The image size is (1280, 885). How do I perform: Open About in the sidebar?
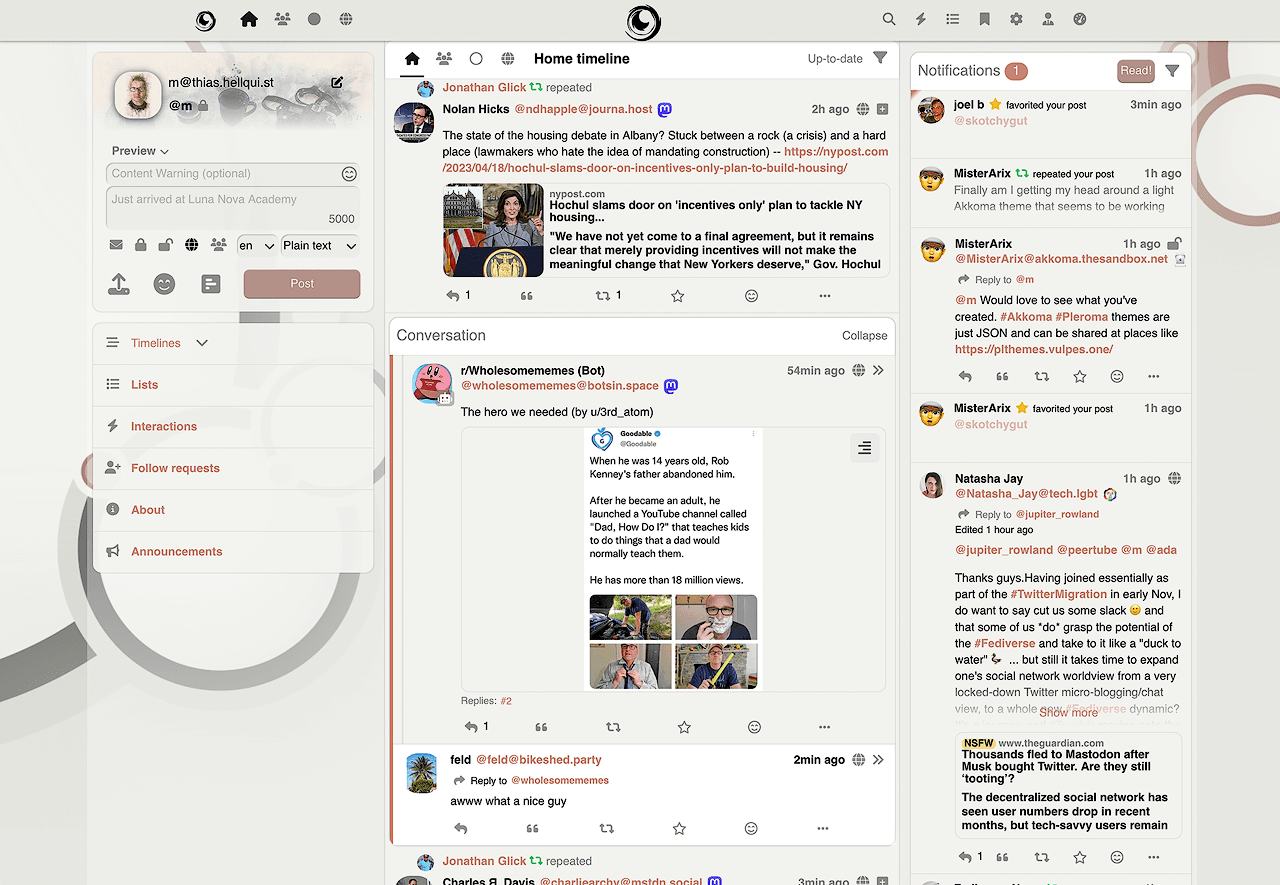(x=233, y=510)
